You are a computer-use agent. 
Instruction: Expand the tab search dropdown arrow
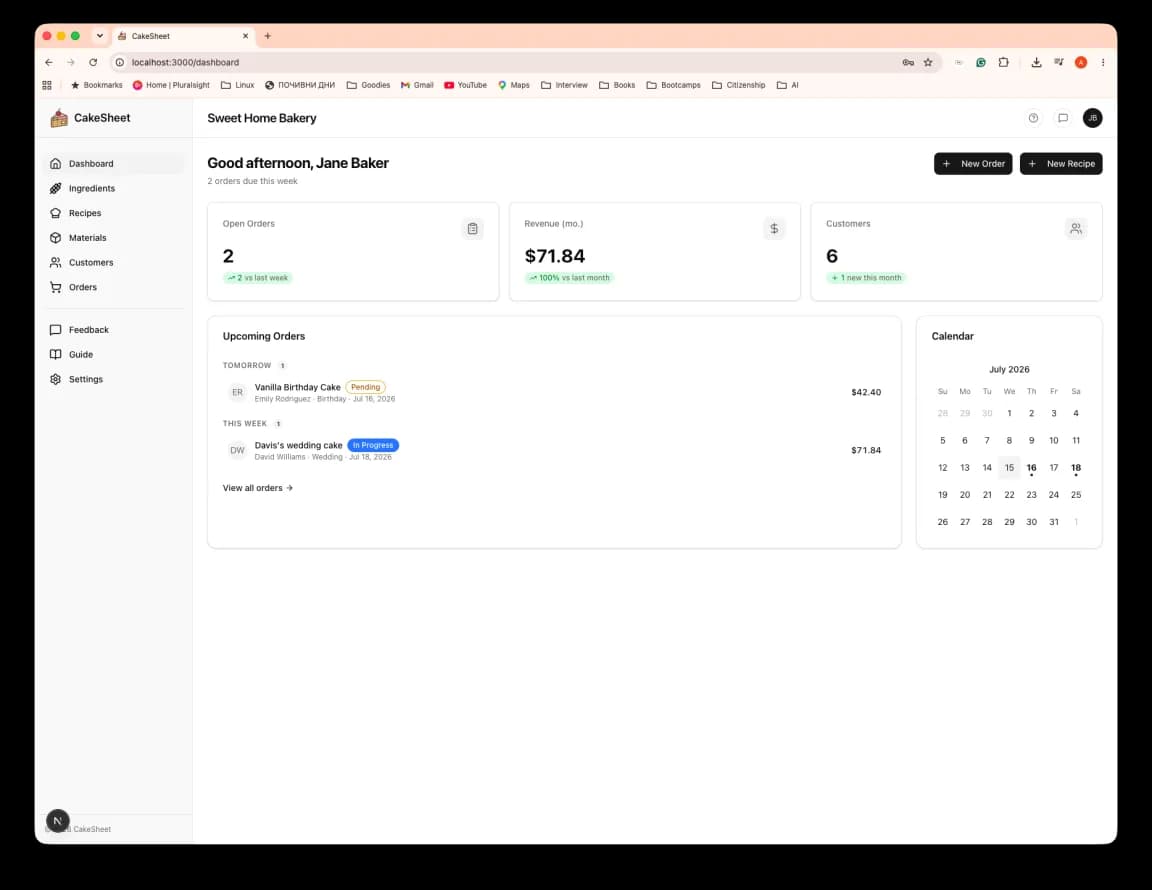click(x=100, y=36)
